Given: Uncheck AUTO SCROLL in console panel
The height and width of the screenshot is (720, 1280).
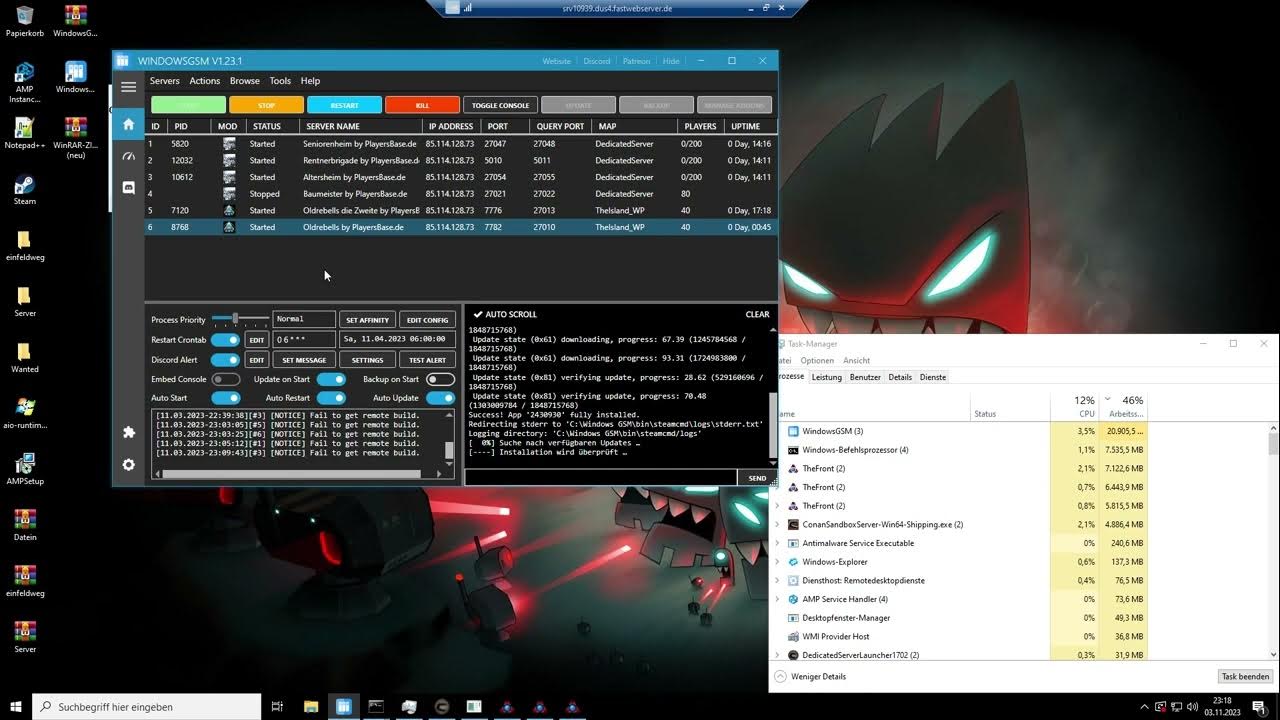Looking at the screenshot, I should (477, 314).
